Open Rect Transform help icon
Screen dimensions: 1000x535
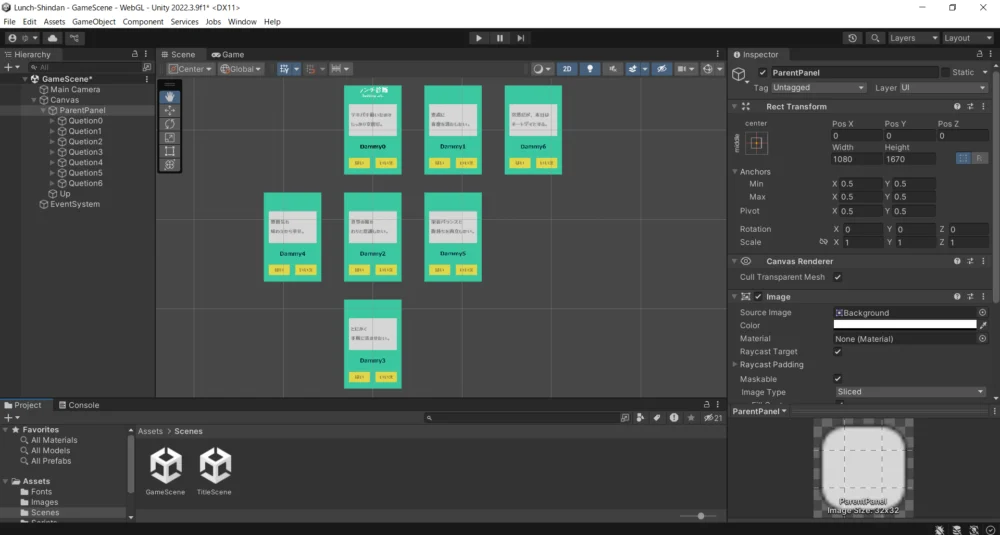pyautogui.click(x=957, y=106)
